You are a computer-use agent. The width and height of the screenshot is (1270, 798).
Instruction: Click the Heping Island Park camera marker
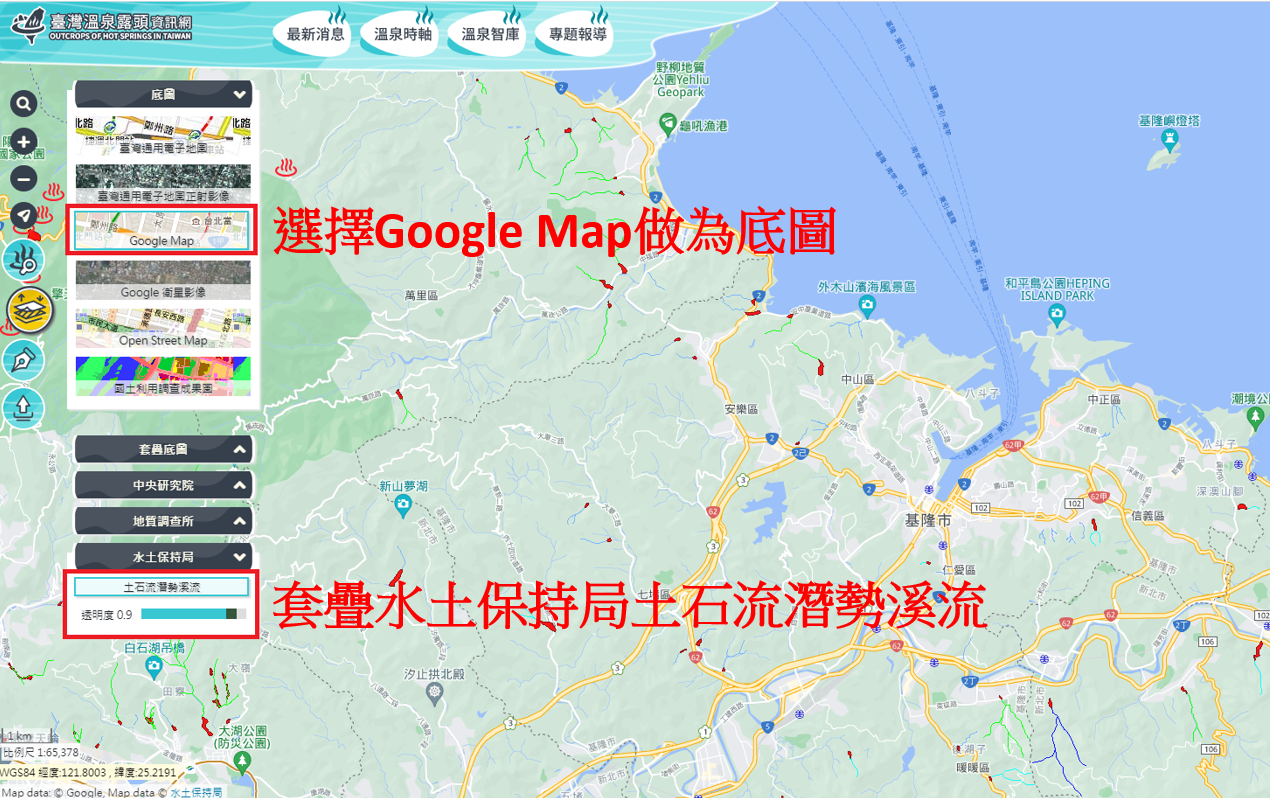tap(1056, 315)
